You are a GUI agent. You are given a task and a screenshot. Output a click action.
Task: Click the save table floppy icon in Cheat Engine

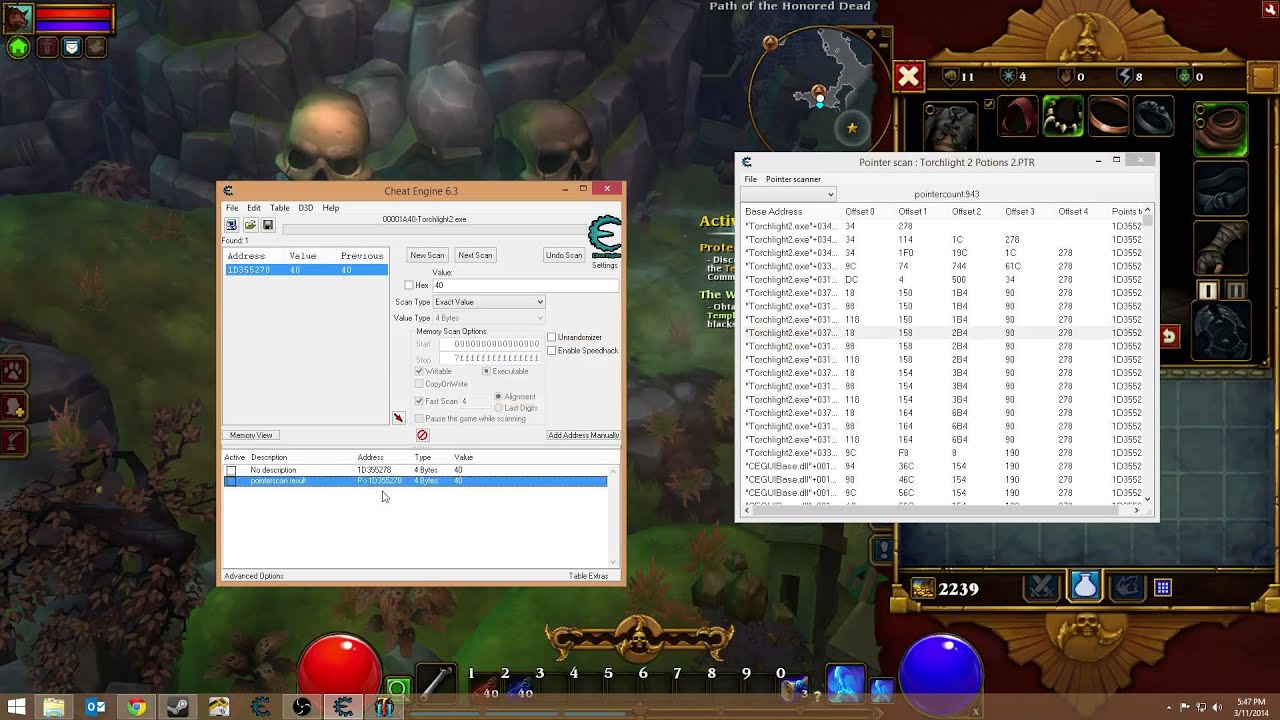pos(268,225)
